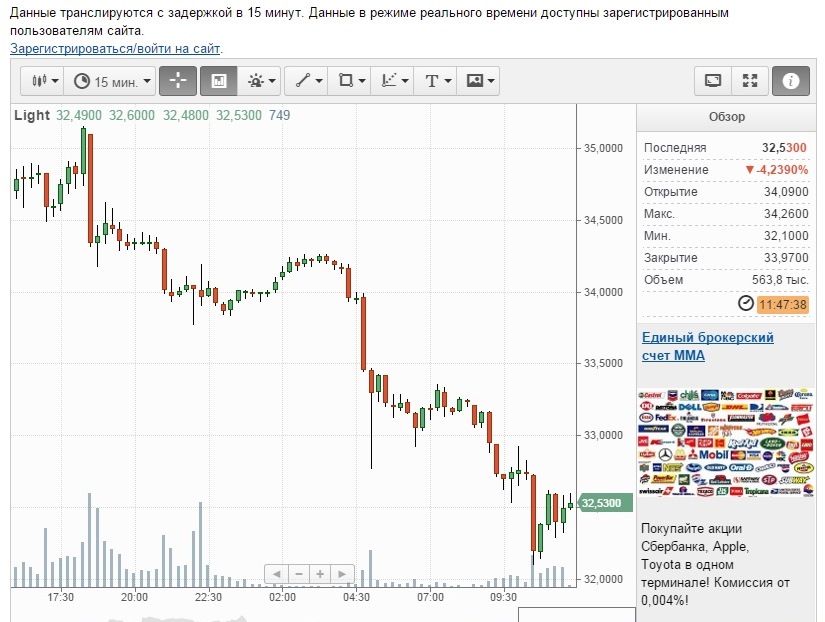
Task: Click the detach chart window icon
Action: click(x=713, y=81)
